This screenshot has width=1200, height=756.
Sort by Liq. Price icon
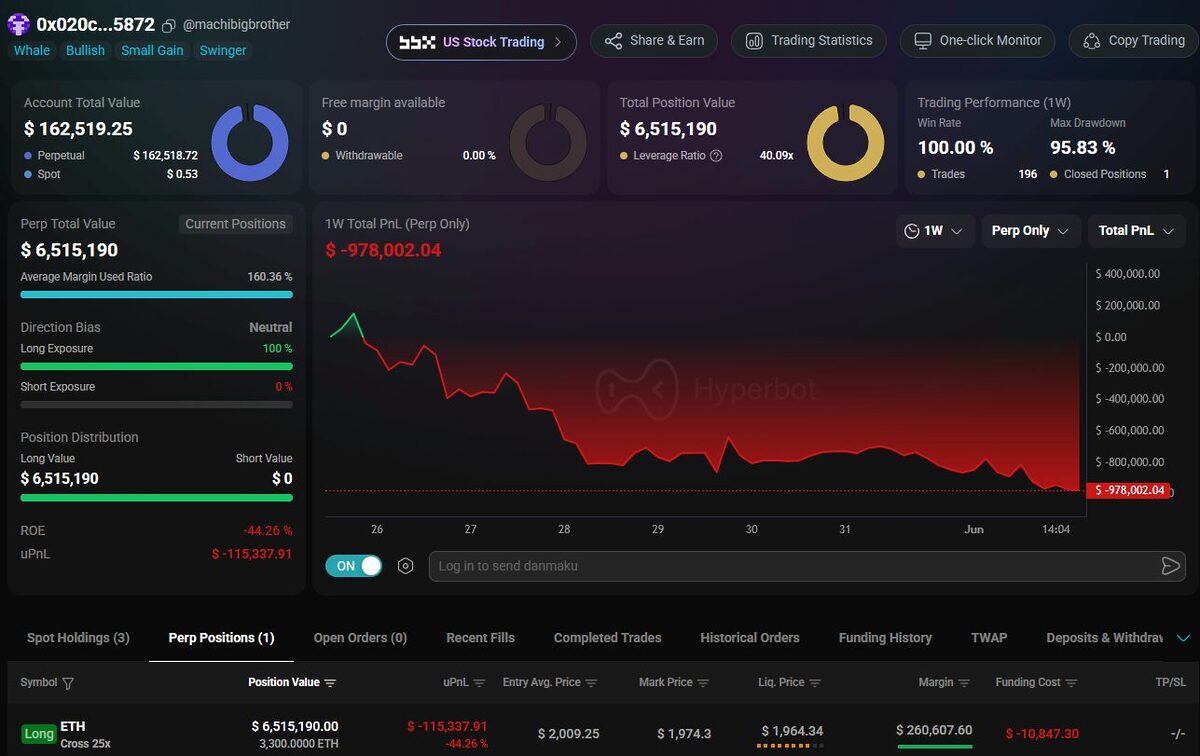coord(815,683)
